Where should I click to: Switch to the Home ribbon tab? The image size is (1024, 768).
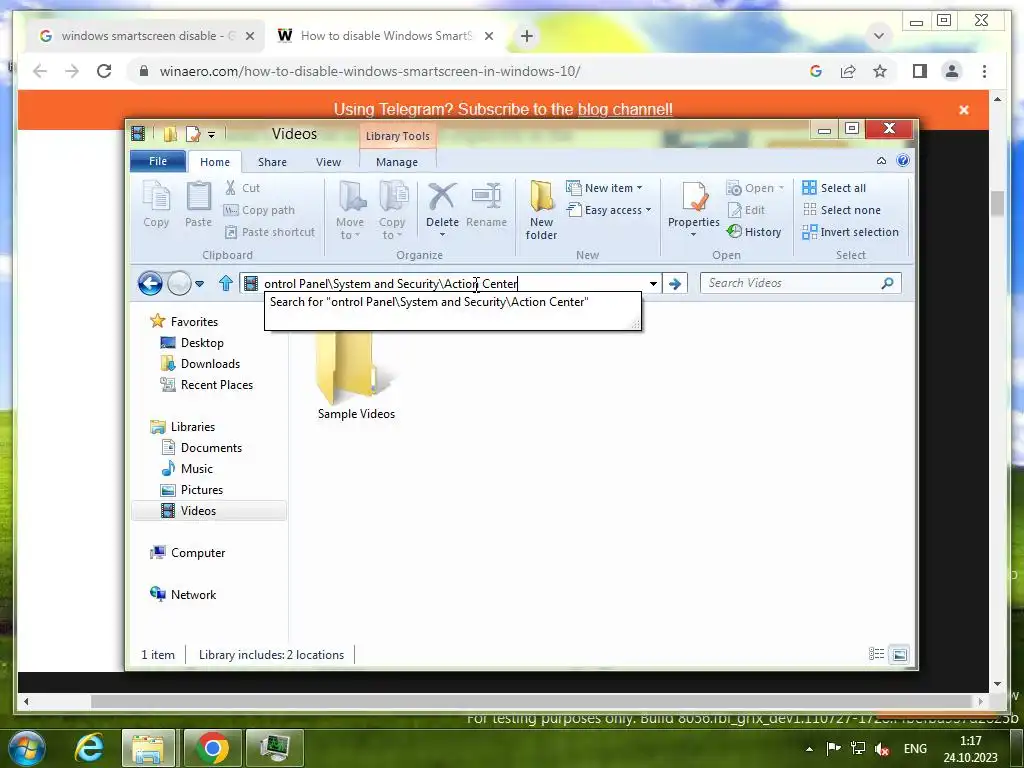215,162
